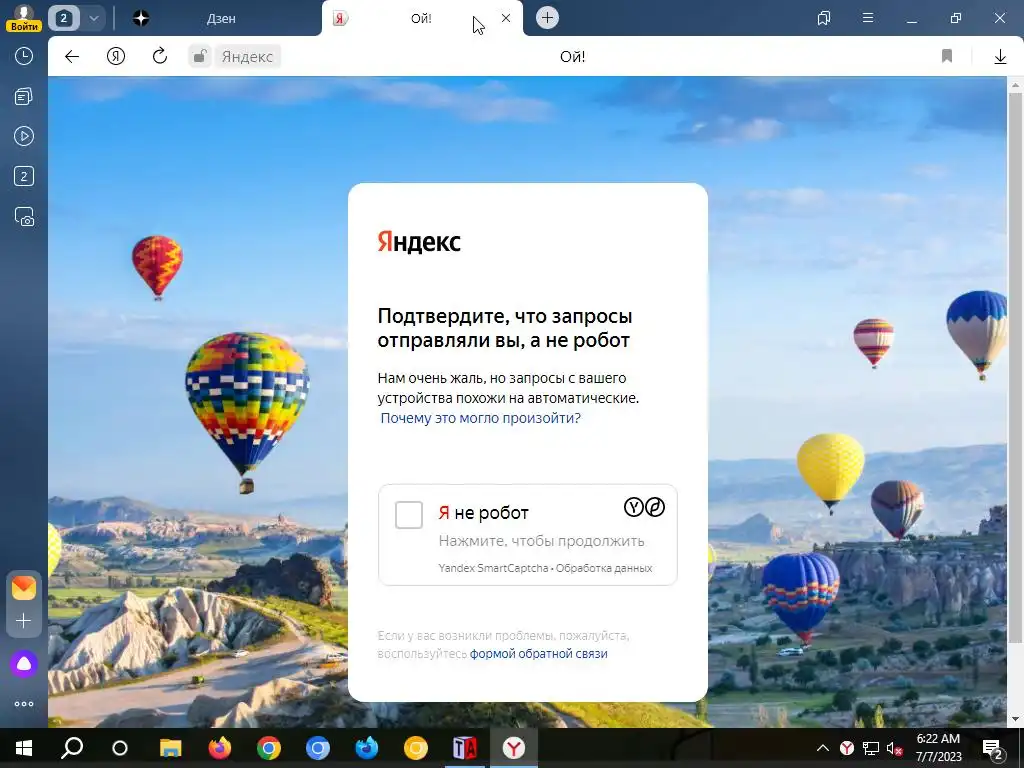Go back with the back arrow

[x=72, y=57]
